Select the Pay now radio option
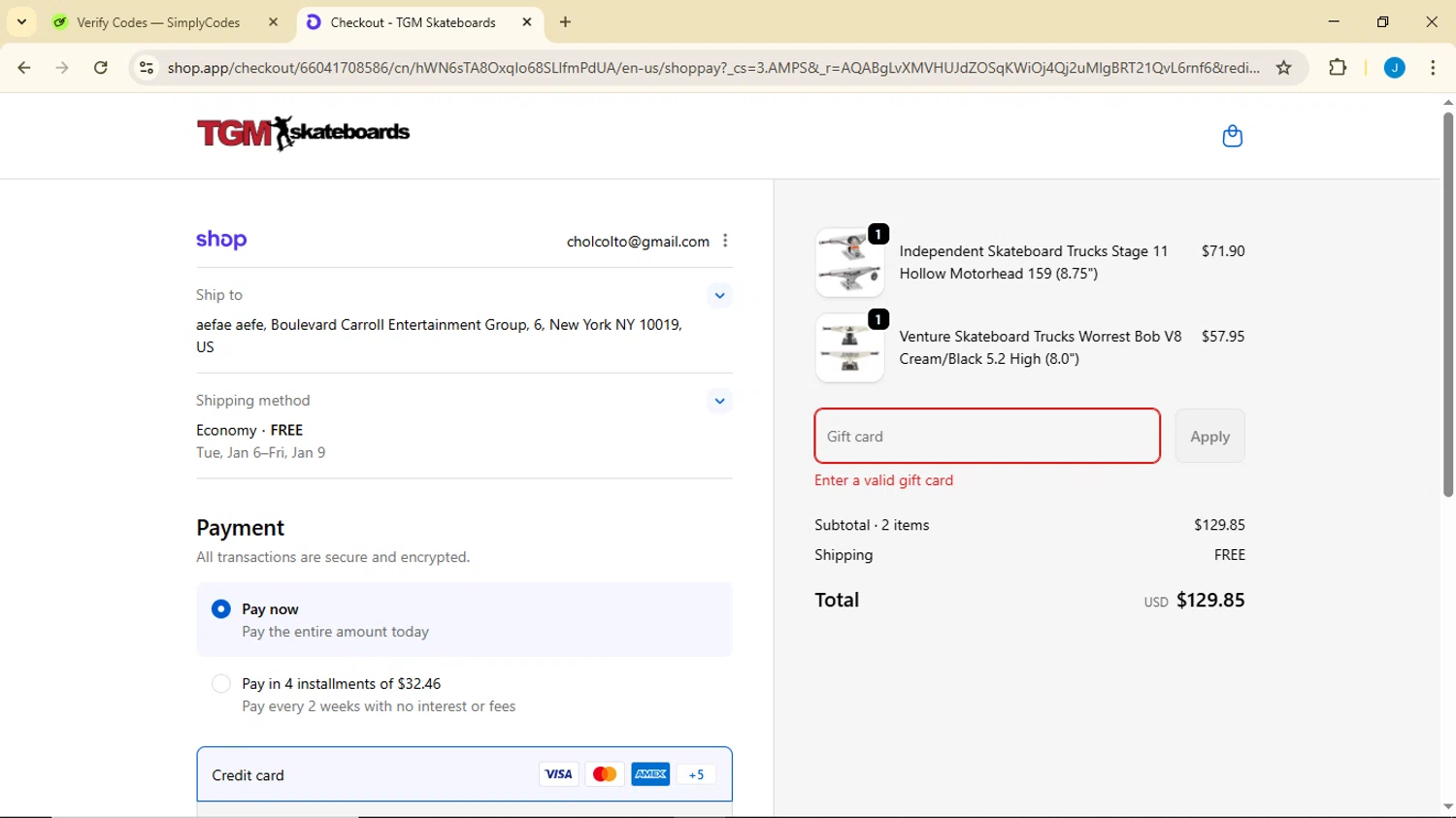The width and height of the screenshot is (1456, 818). 221,609
